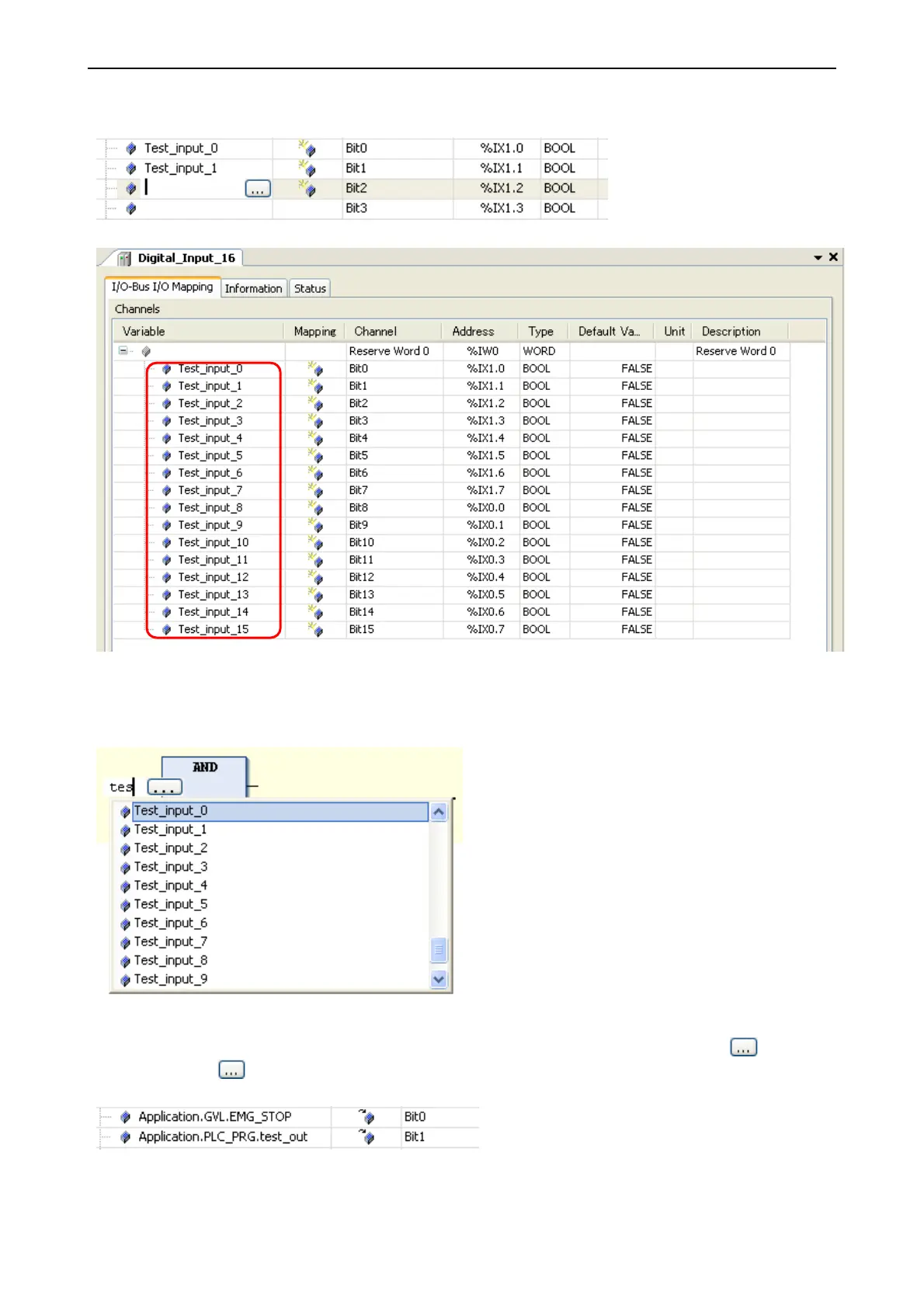The width and height of the screenshot is (924, 1308).
Task: Switch to the Information tab
Action: pos(253,288)
